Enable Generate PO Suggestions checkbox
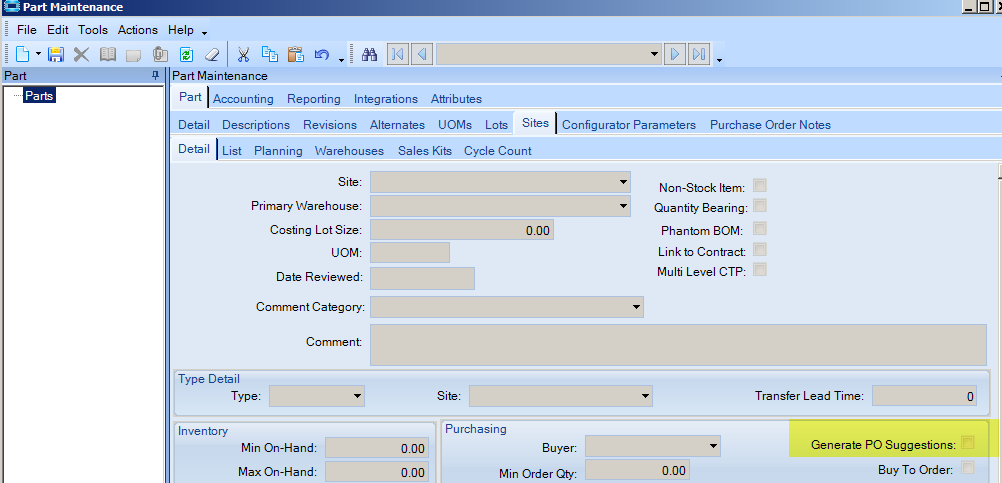Image resolution: width=1002 pixels, height=483 pixels. coord(967,443)
